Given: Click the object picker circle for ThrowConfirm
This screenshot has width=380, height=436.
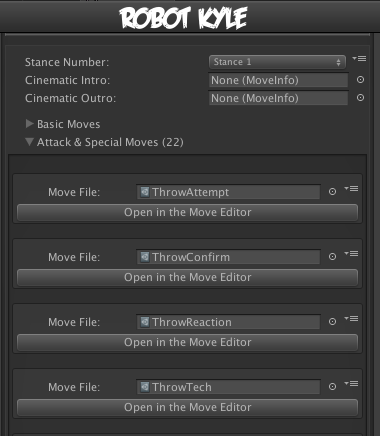Looking at the screenshot, I should point(332,257).
